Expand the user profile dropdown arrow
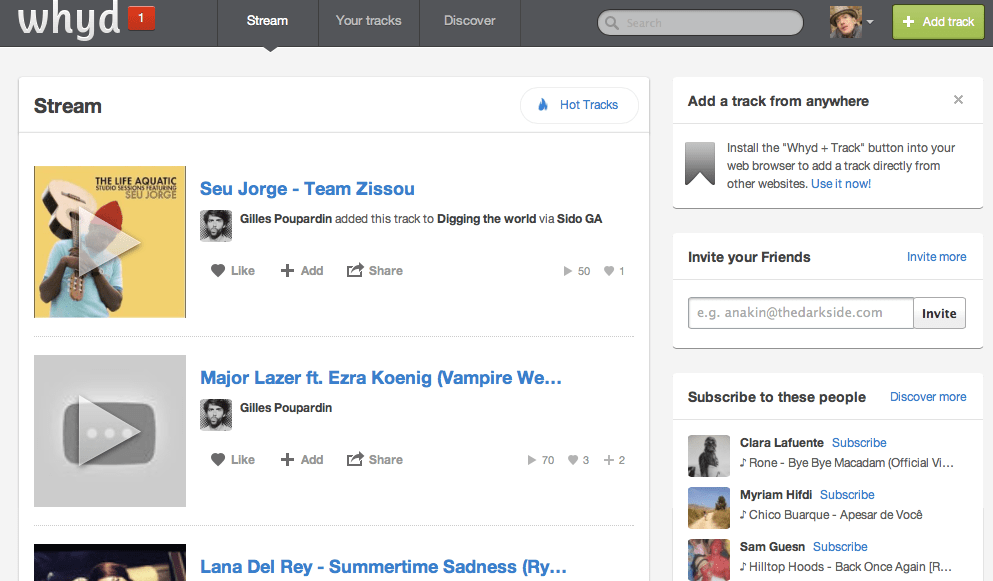The image size is (993, 581). (870, 22)
